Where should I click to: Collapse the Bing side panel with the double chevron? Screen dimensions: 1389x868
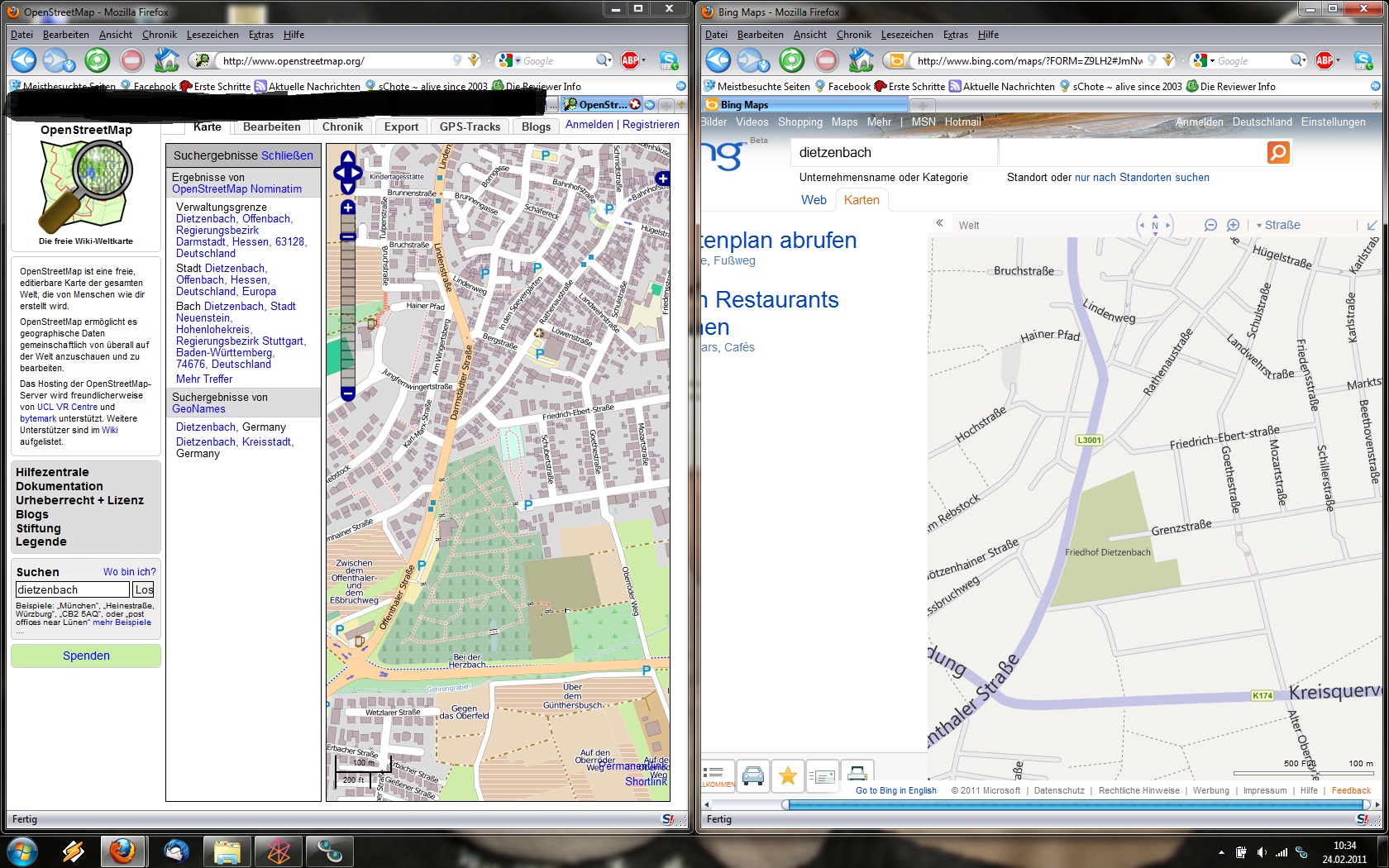(939, 223)
